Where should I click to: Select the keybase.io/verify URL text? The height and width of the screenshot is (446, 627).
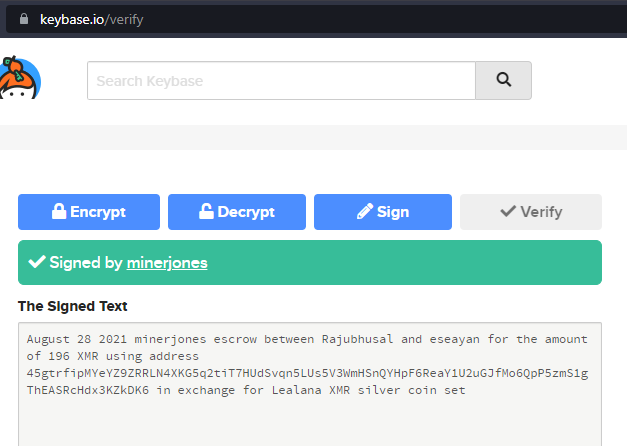[x=92, y=19]
